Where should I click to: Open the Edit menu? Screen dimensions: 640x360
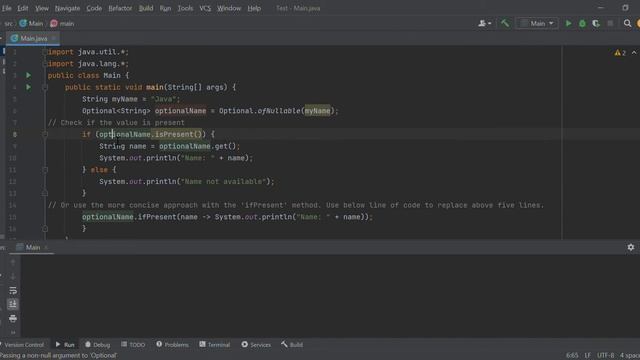click(23, 8)
